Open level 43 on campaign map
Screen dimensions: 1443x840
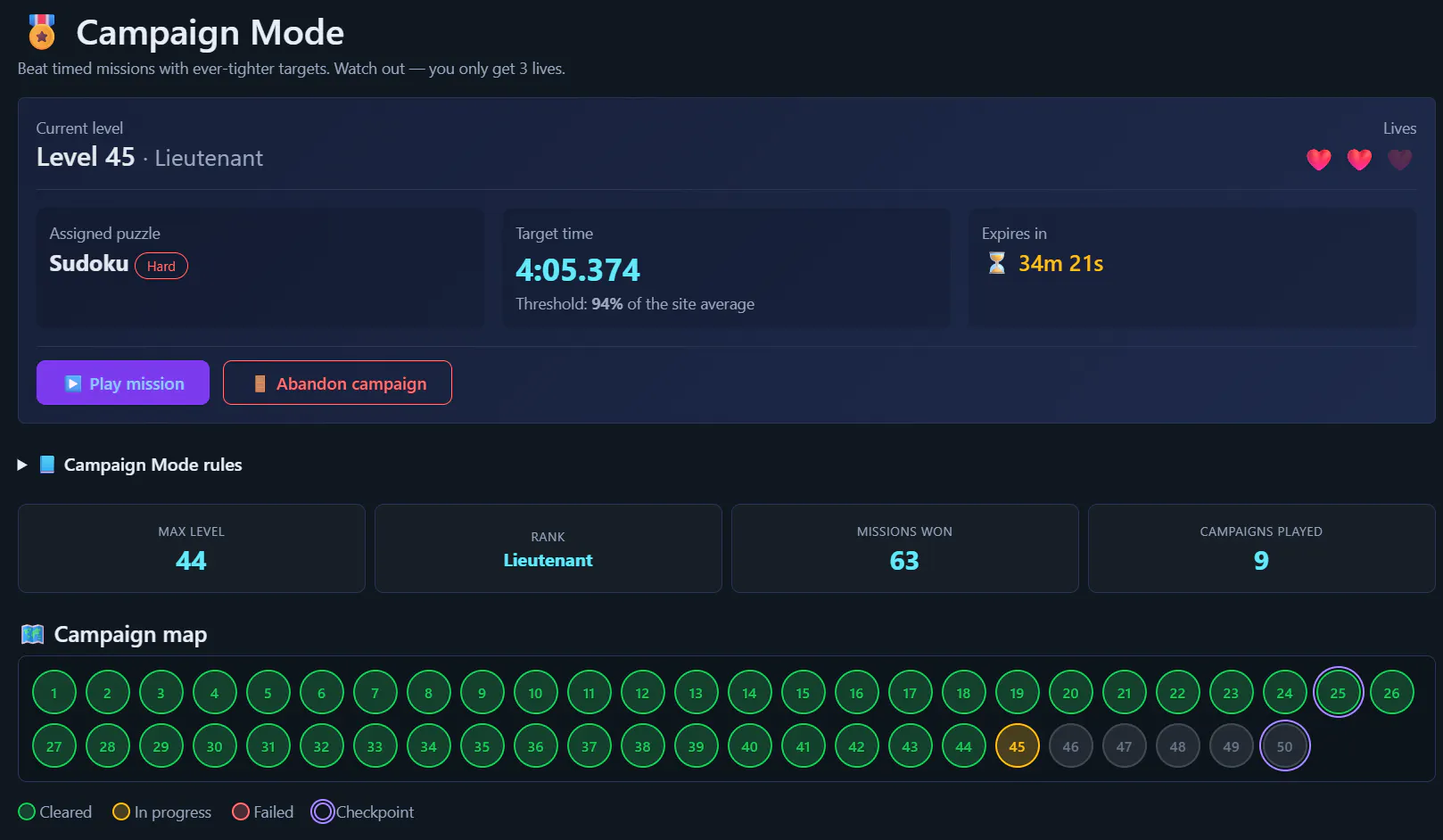911,746
